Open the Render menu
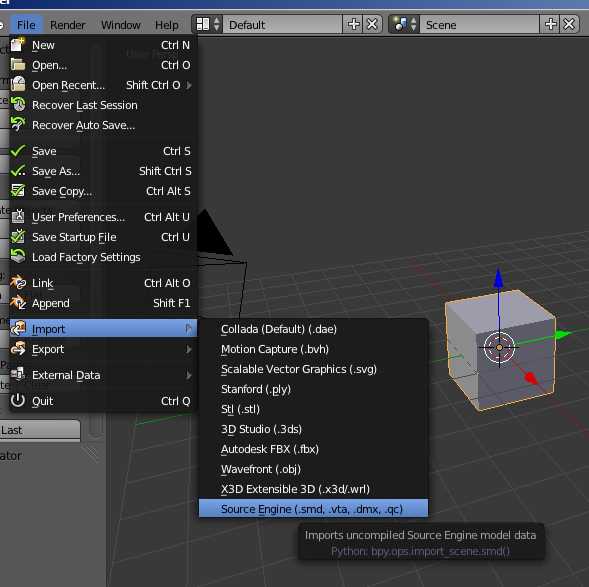 pos(68,25)
